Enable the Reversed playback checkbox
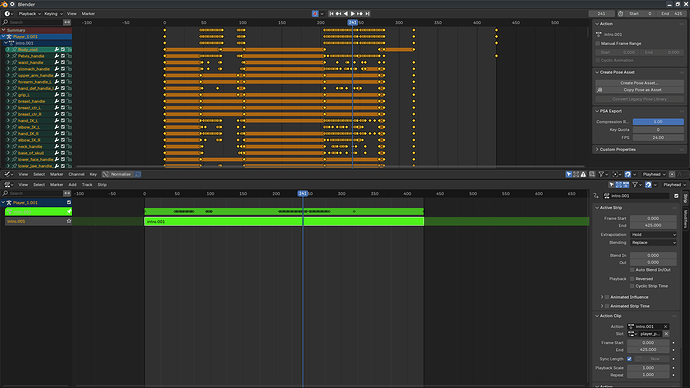This screenshot has height=388, width=690. [x=632, y=279]
